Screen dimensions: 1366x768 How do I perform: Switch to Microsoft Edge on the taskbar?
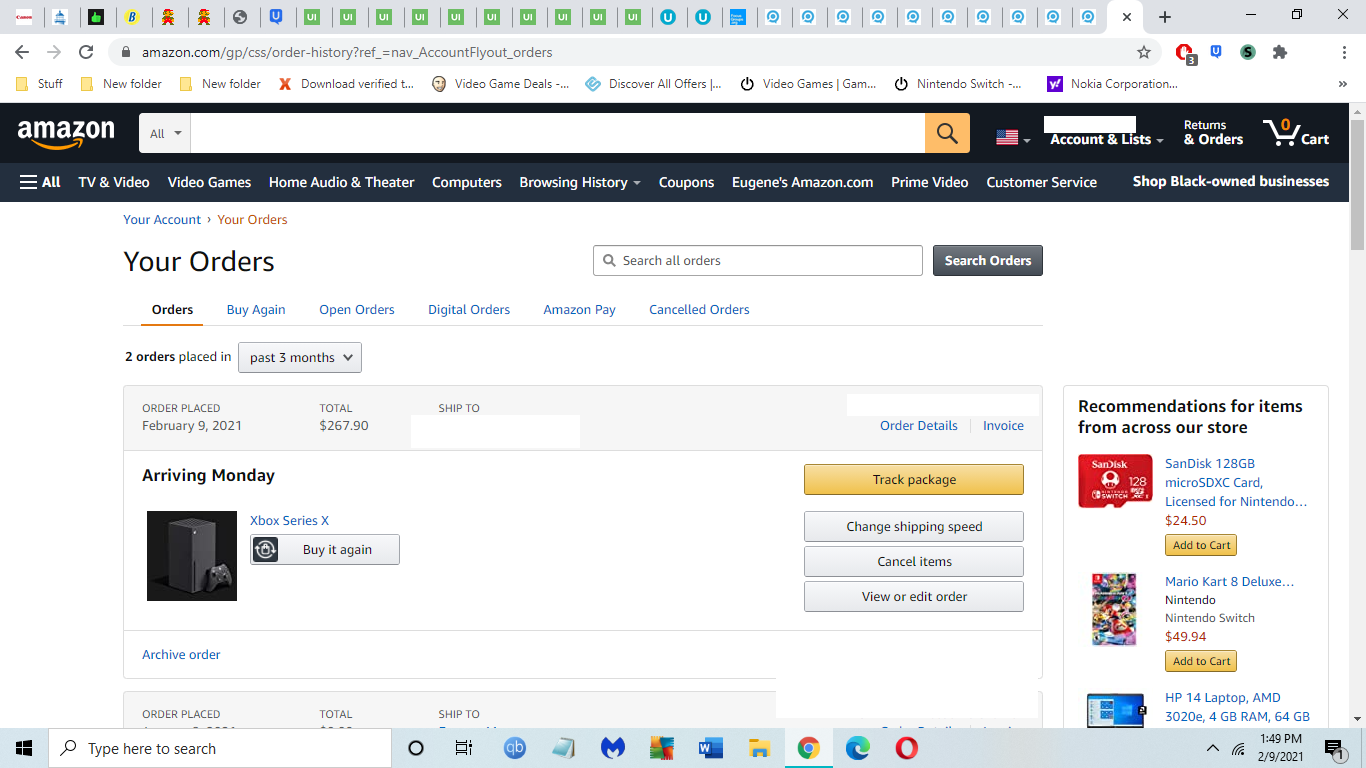(858, 748)
